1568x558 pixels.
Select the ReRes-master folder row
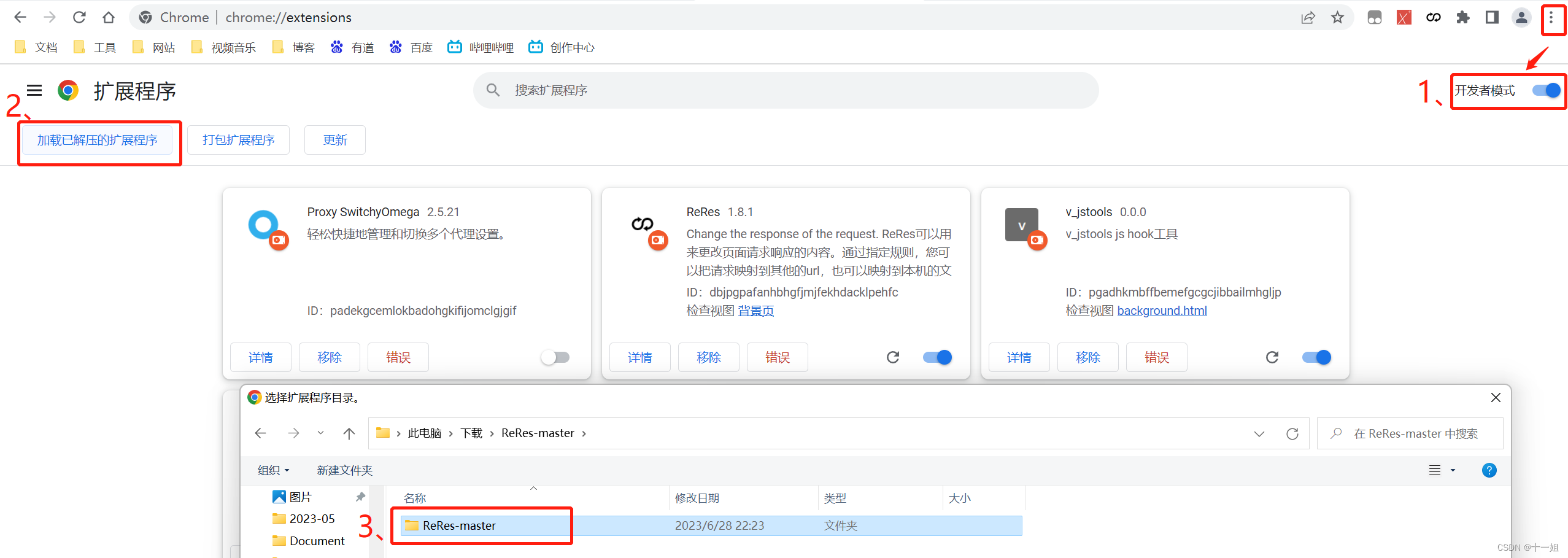click(x=711, y=525)
